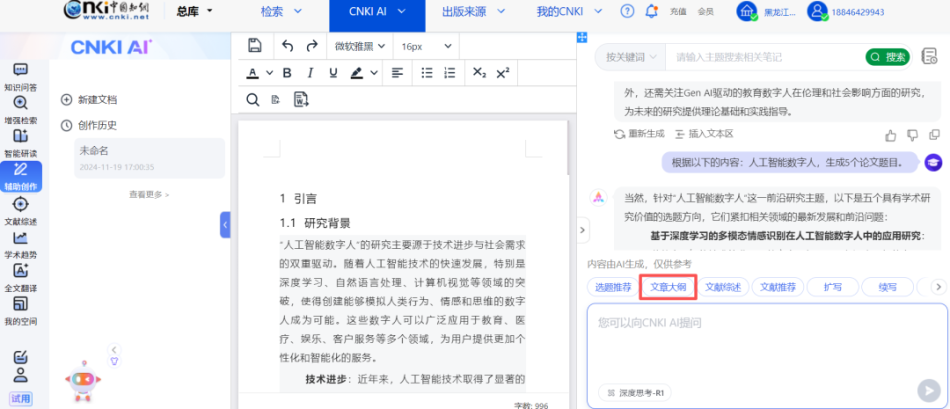This screenshot has width=950, height=409.
Task: Click the 文章大纲 button
Action: click(667, 287)
